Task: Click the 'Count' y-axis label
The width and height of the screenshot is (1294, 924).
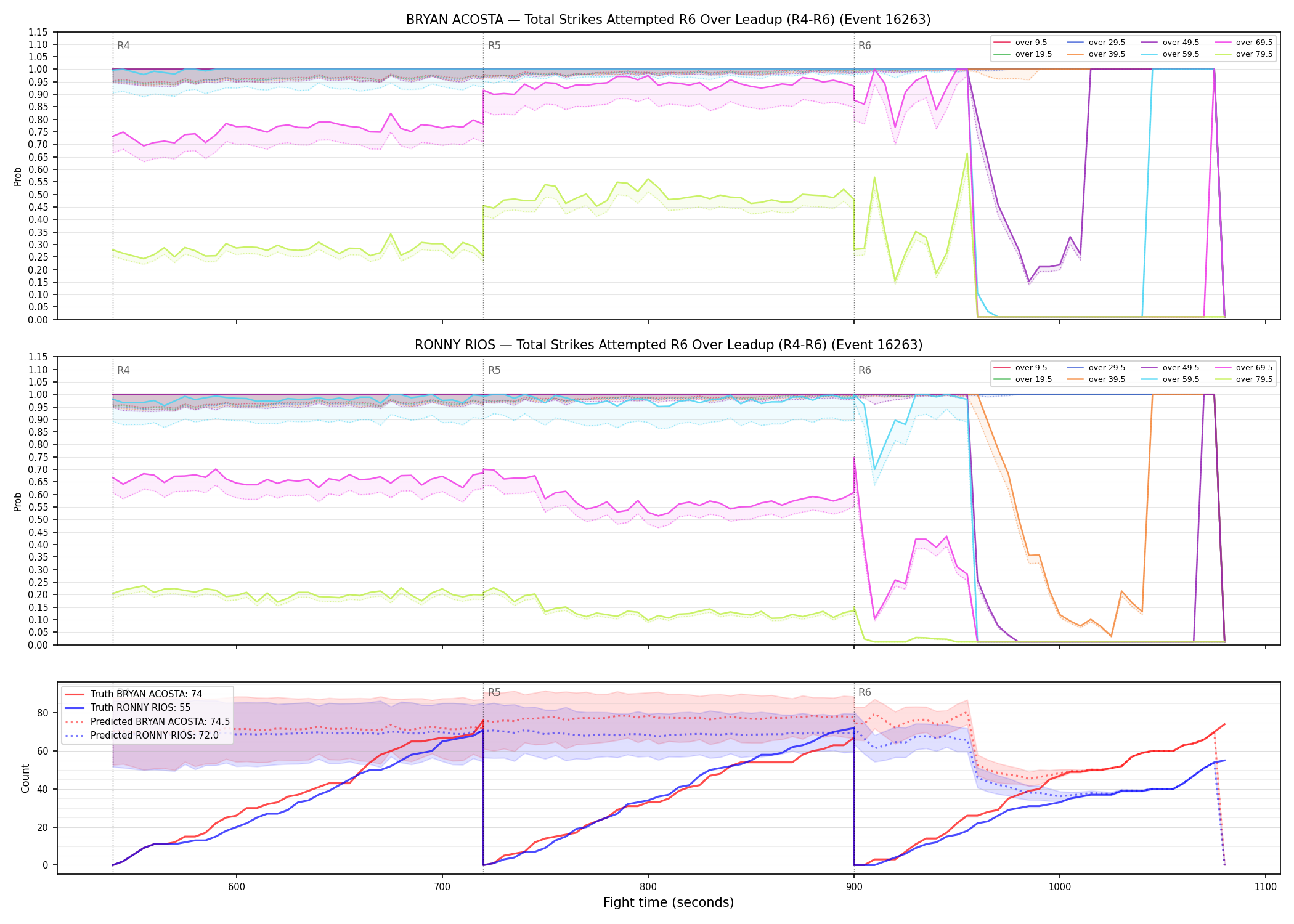Action: pos(25,778)
